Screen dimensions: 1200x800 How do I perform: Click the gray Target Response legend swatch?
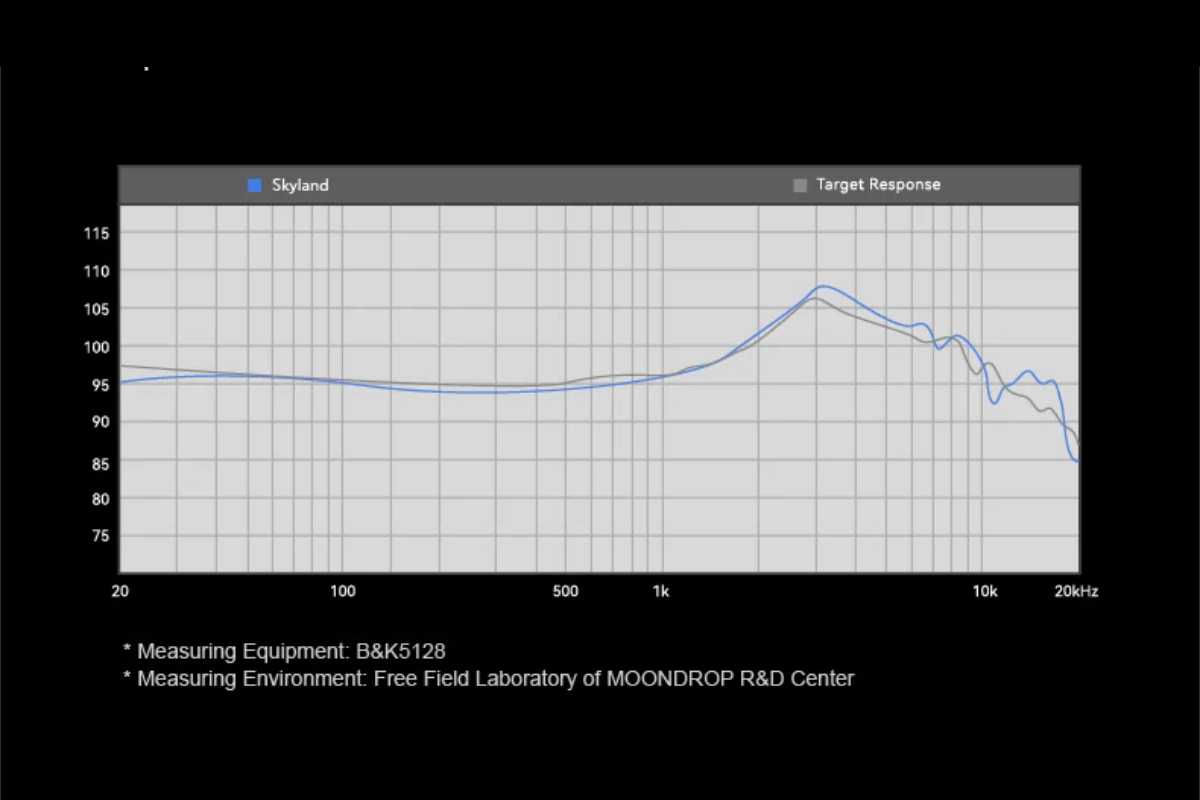(800, 185)
